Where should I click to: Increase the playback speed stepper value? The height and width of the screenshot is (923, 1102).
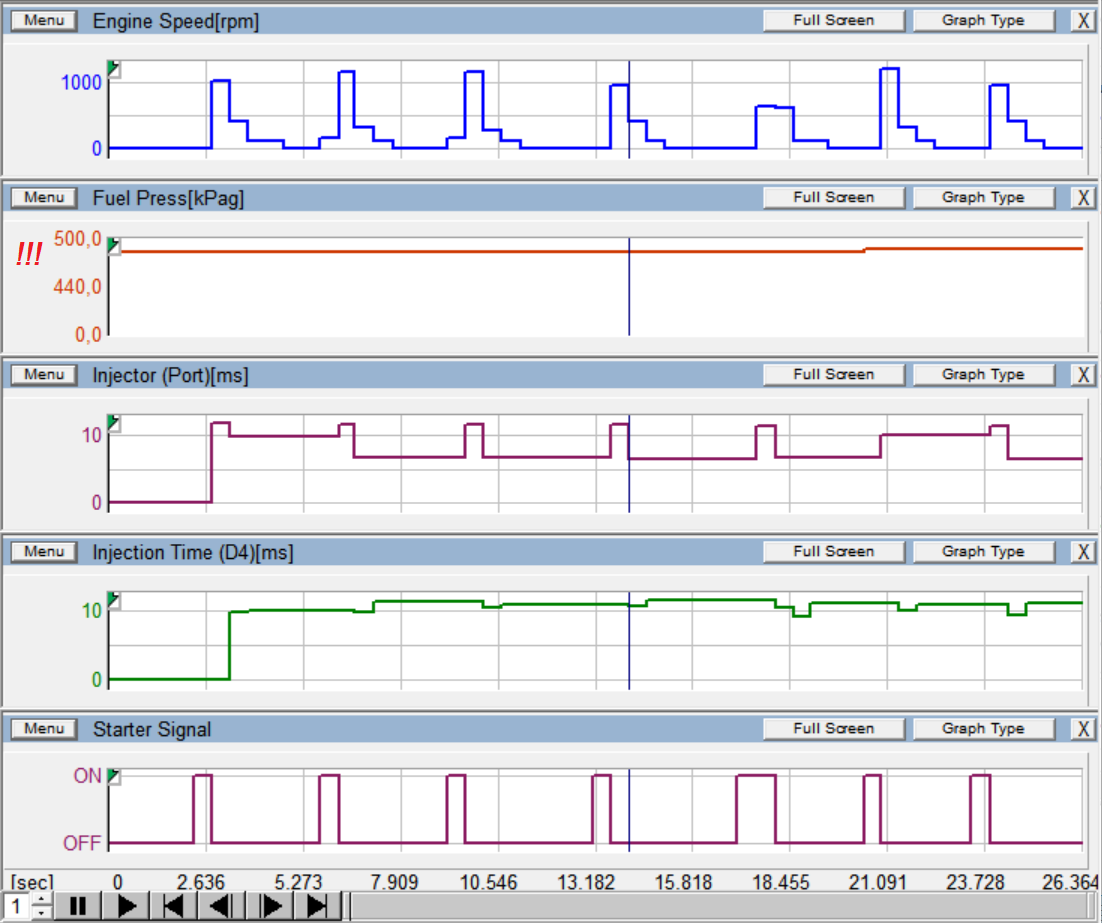(40, 900)
